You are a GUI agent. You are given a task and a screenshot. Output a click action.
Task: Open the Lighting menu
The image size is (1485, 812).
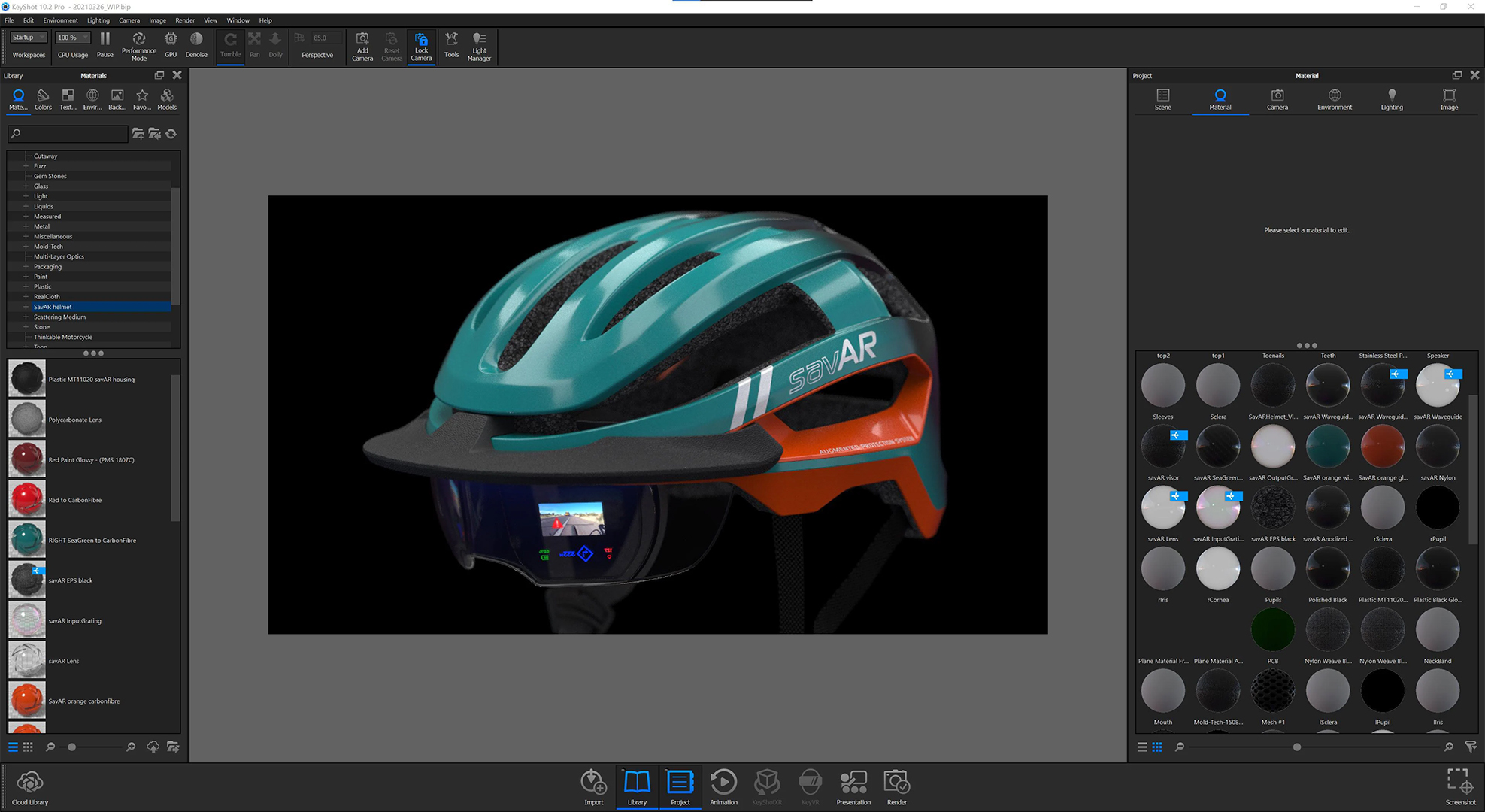tap(98, 20)
